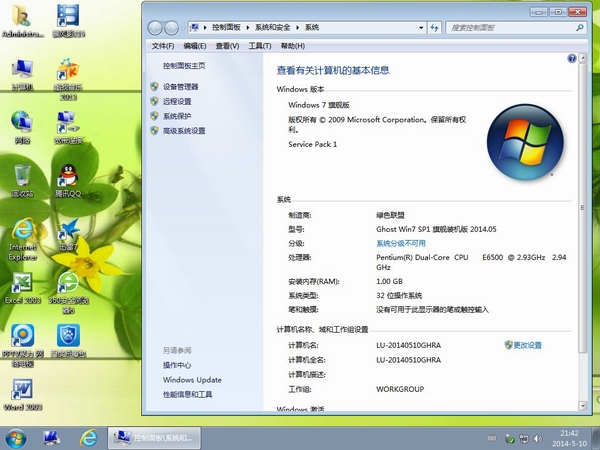Open the Baidu antivirus shield desktop shortcut
Image resolution: width=600 pixels, height=450 pixels.
[x=68, y=341]
